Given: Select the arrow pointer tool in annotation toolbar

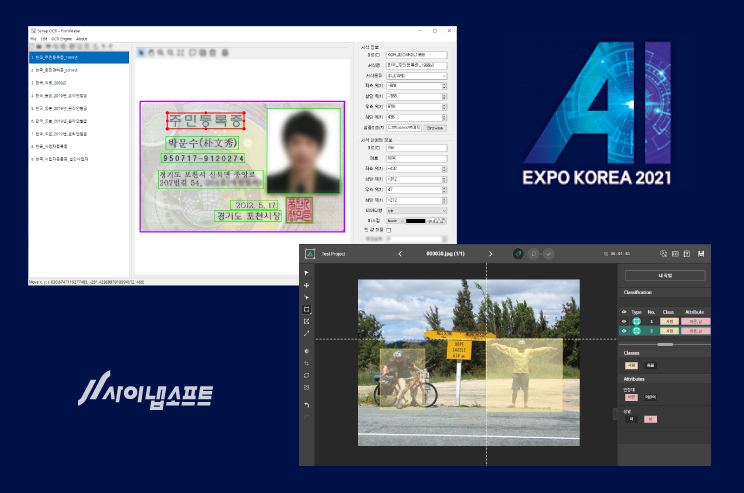Looking at the screenshot, I should pos(307,273).
